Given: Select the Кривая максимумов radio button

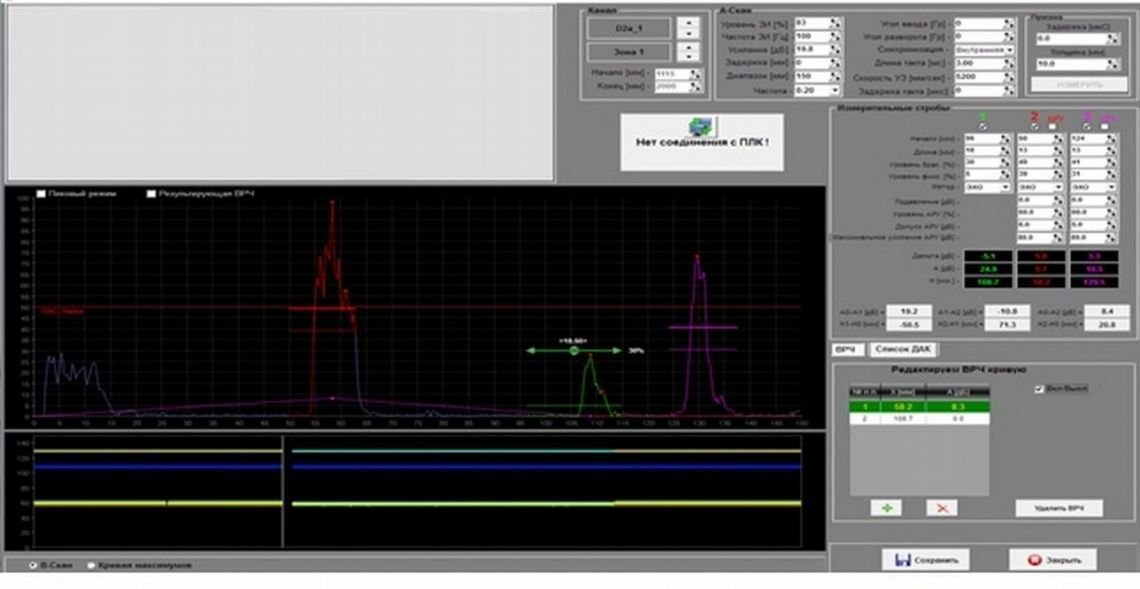Looking at the screenshot, I should point(92,565).
